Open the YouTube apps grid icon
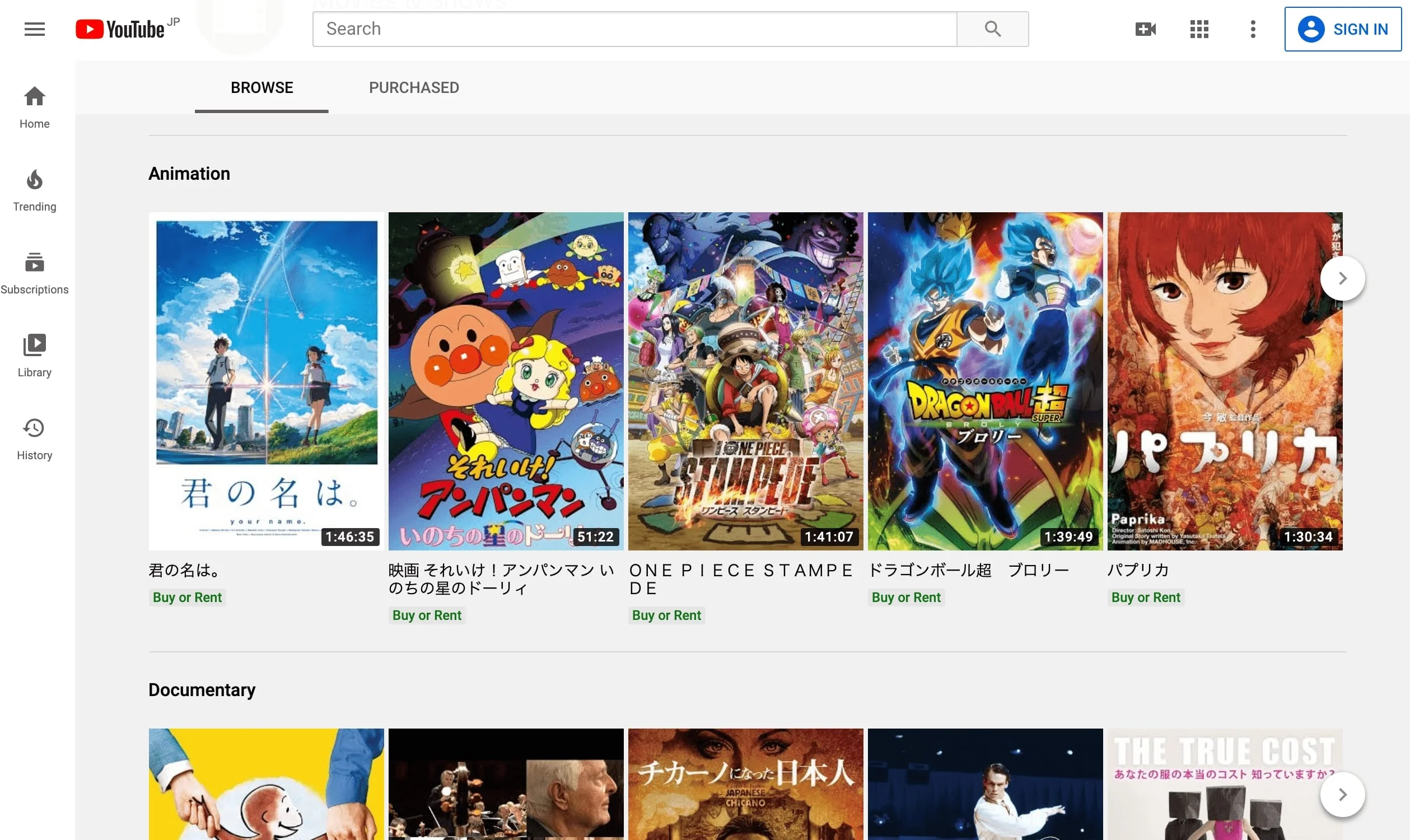This screenshot has height=840, width=1410. click(x=1198, y=29)
